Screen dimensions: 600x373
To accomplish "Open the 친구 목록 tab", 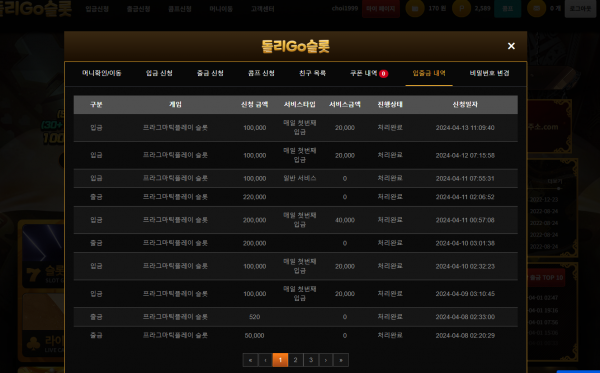I will click(x=312, y=73).
